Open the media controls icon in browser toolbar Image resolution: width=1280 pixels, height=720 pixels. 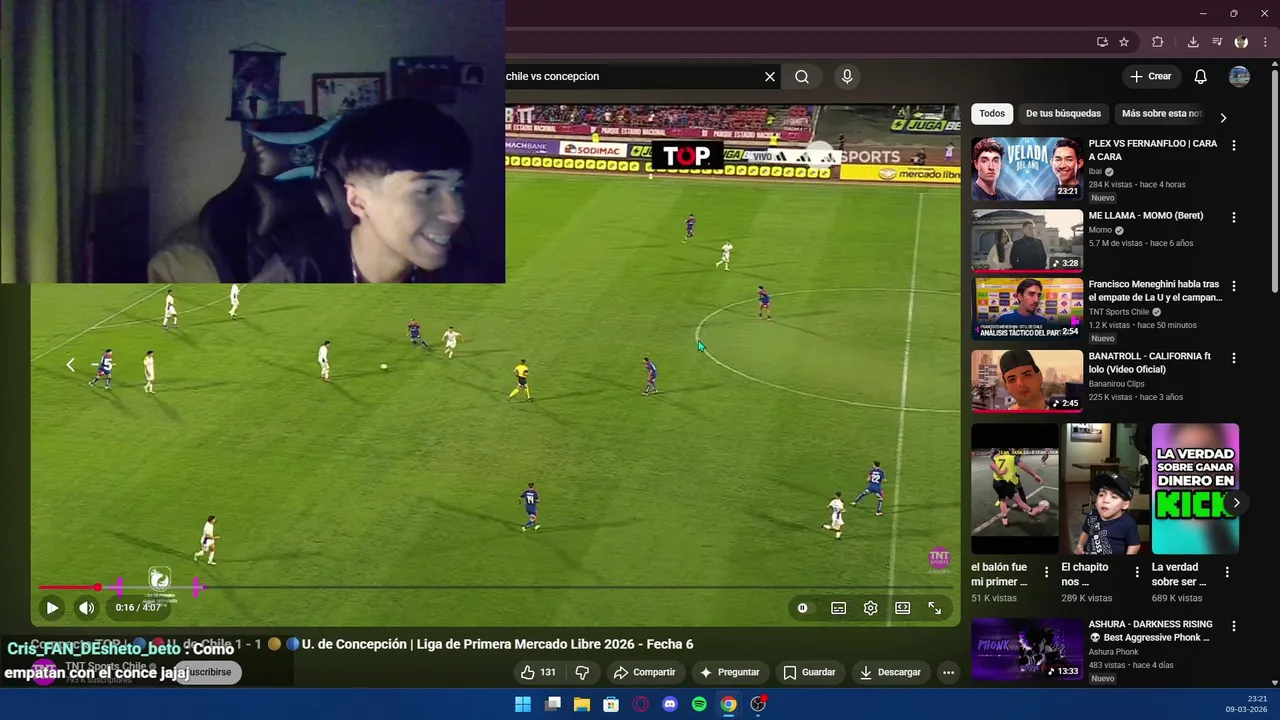click(x=1217, y=42)
